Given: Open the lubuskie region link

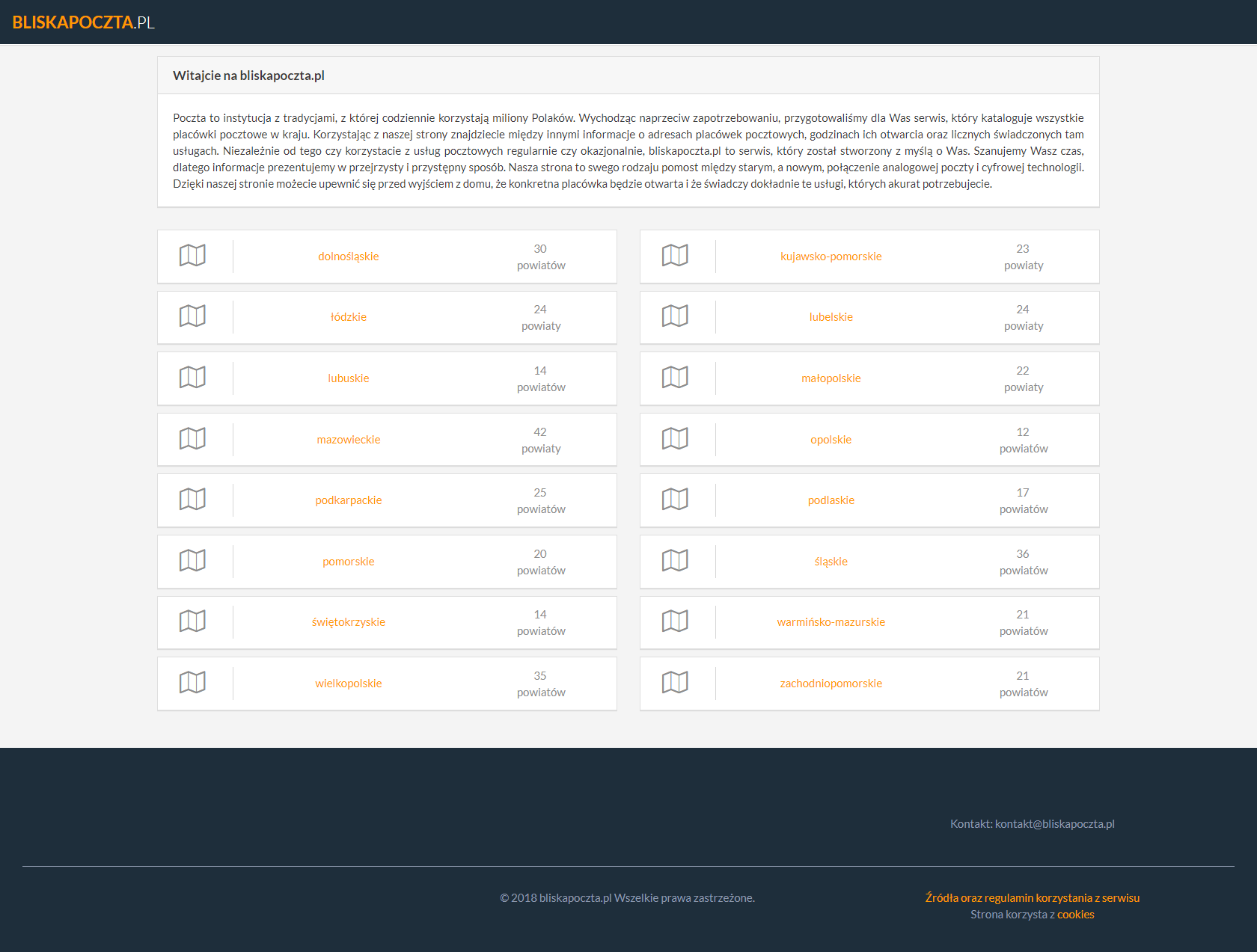Looking at the screenshot, I should coord(349,378).
